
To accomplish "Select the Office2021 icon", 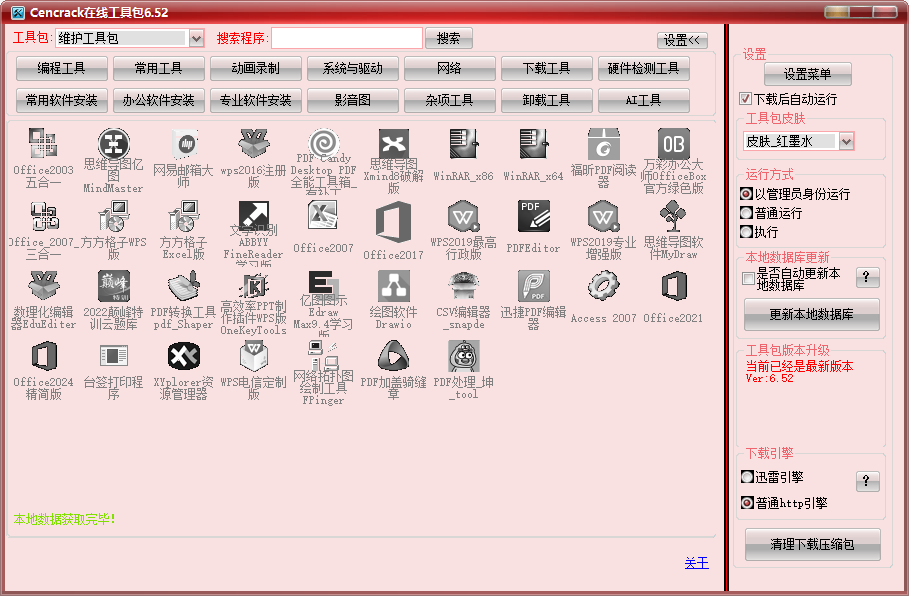I will [673, 287].
